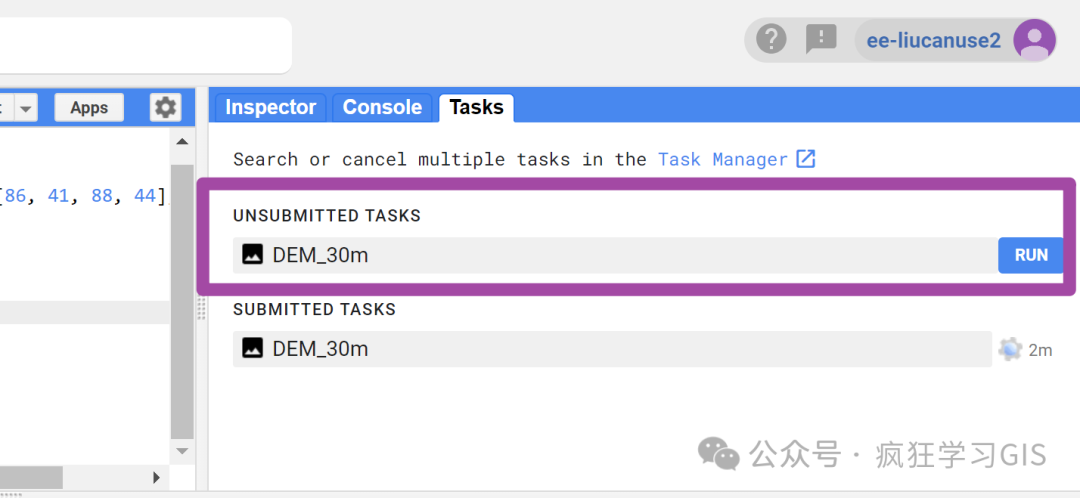Click the code editor scroll-up arrow
This screenshot has width=1080, height=498.
(181, 143)
